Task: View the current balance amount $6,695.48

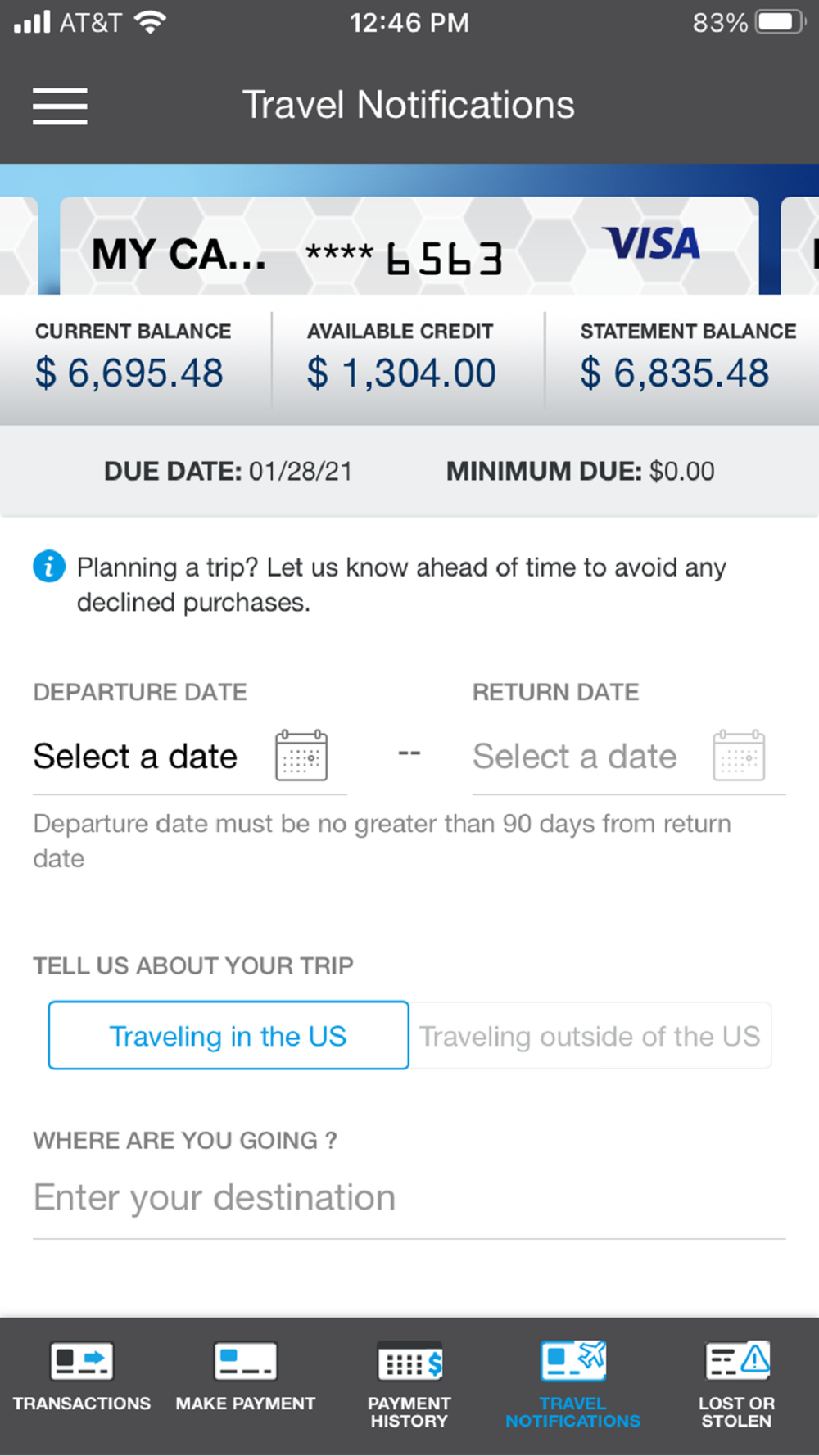Action: tap(129, 373)
